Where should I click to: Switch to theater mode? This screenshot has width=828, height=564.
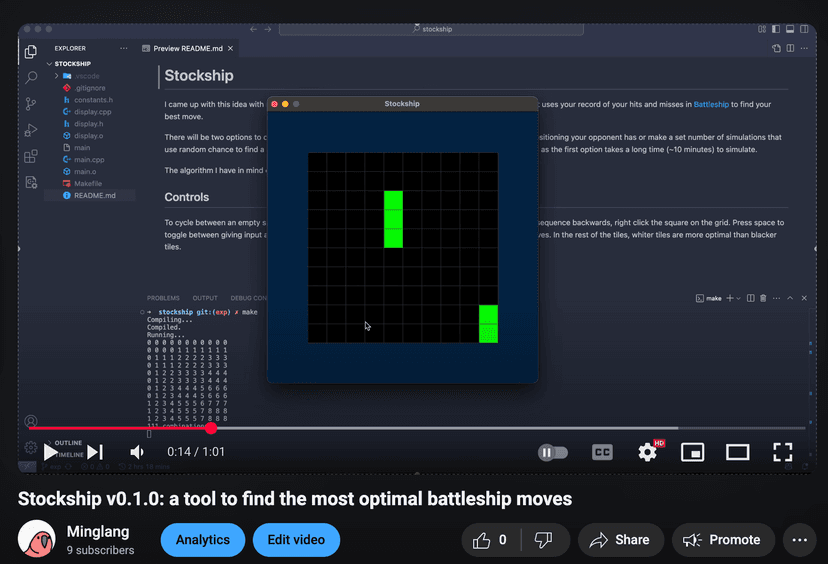tap(737, 452)
